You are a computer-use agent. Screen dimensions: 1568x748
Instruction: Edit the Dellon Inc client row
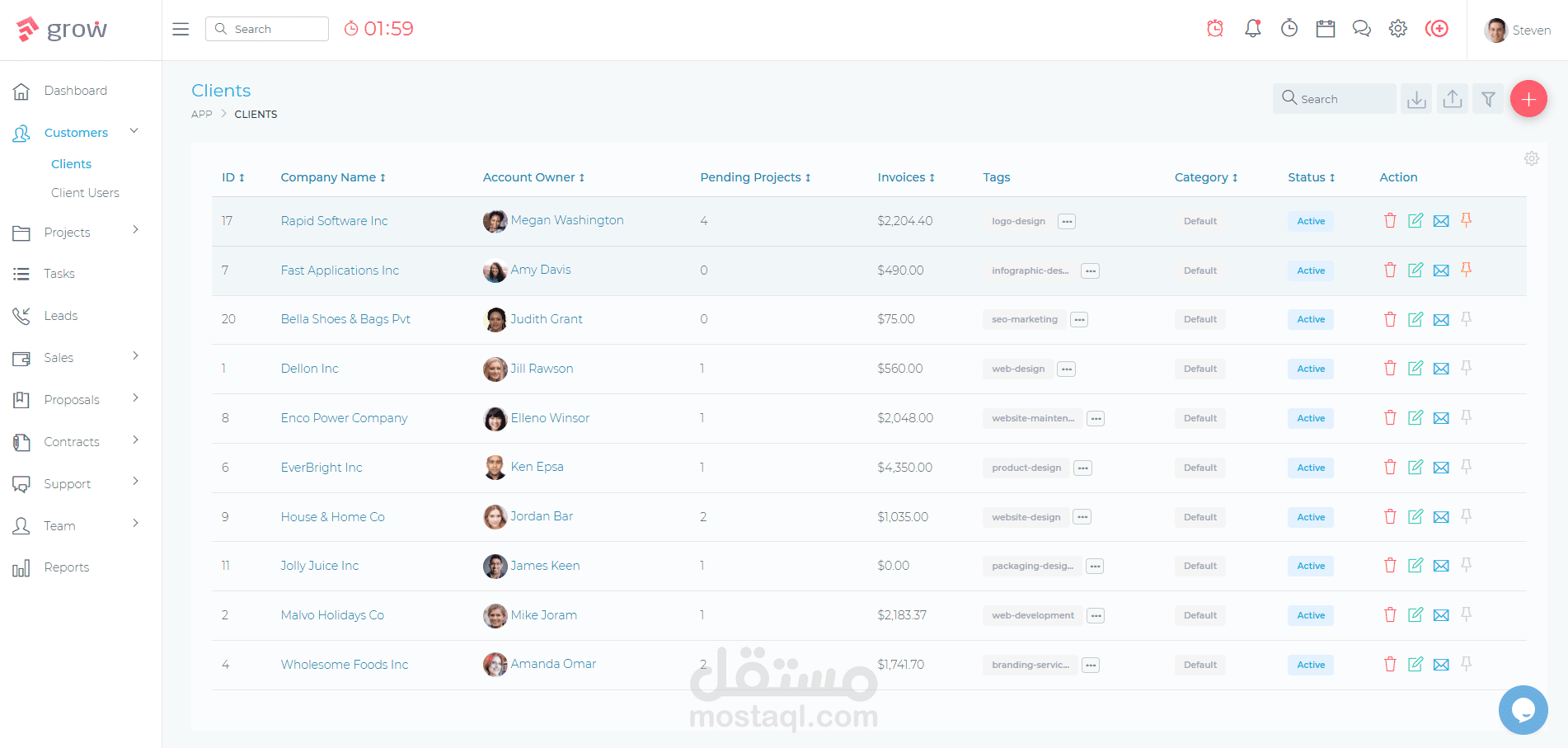click(1415, 368)
